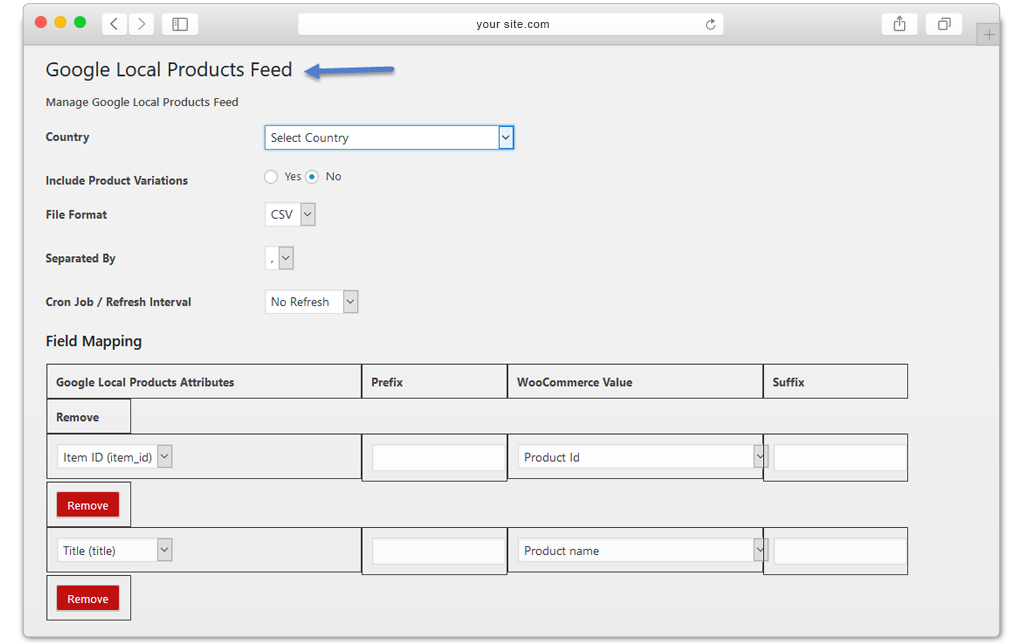Open the Product Id WooCommerce value dropdown
The width and height of the screenshot is (1024, 643).
[641, 457]
